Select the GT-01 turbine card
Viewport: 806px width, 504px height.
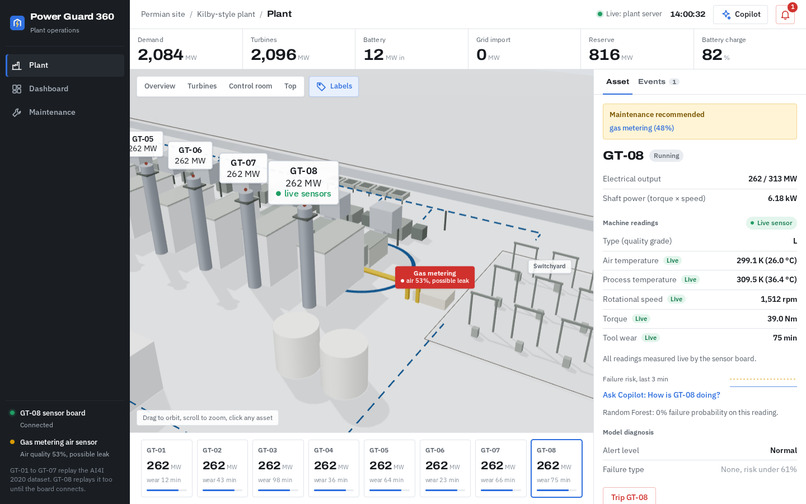(x=167, y=468)
